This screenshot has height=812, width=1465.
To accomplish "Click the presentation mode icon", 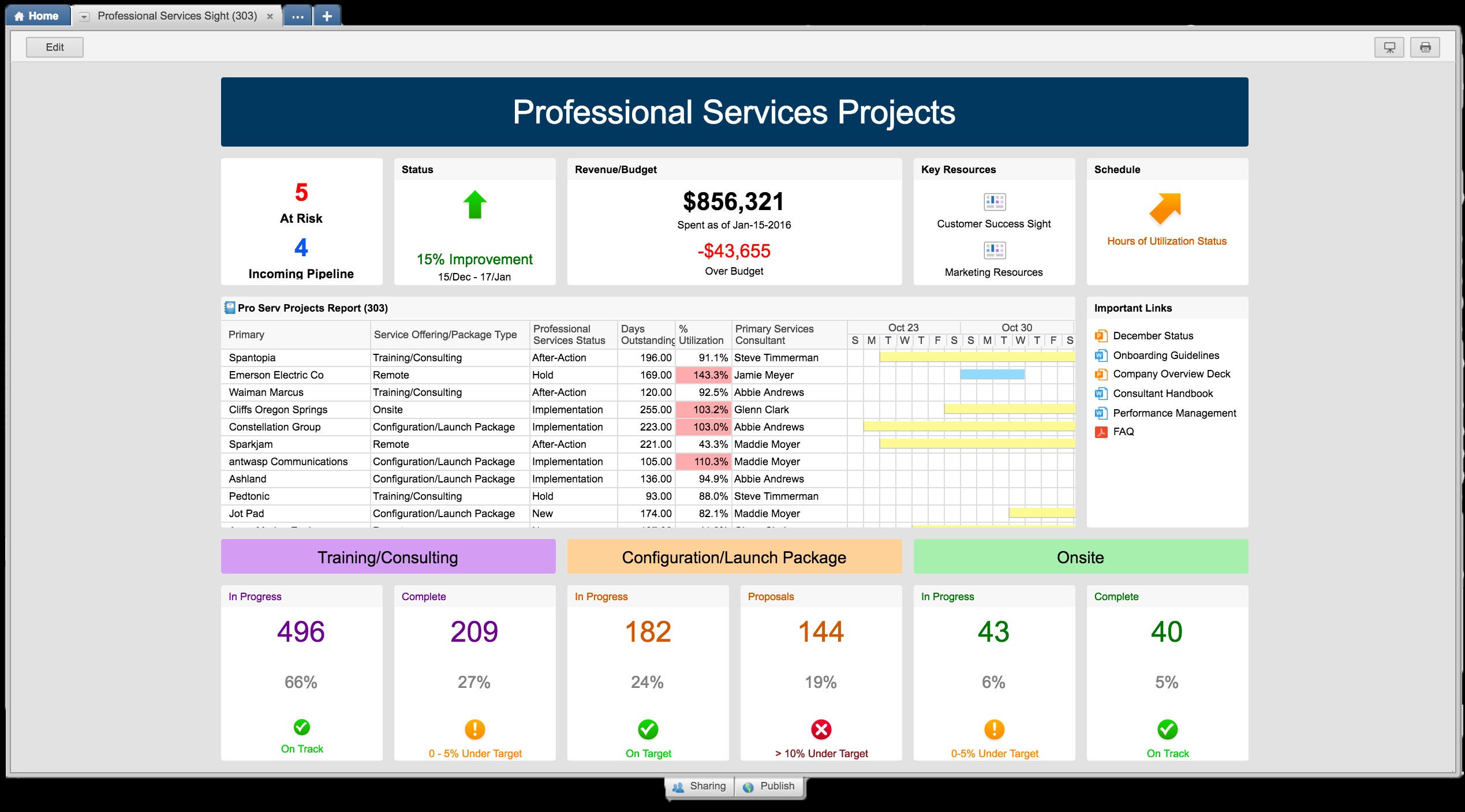I will 1389,47.
